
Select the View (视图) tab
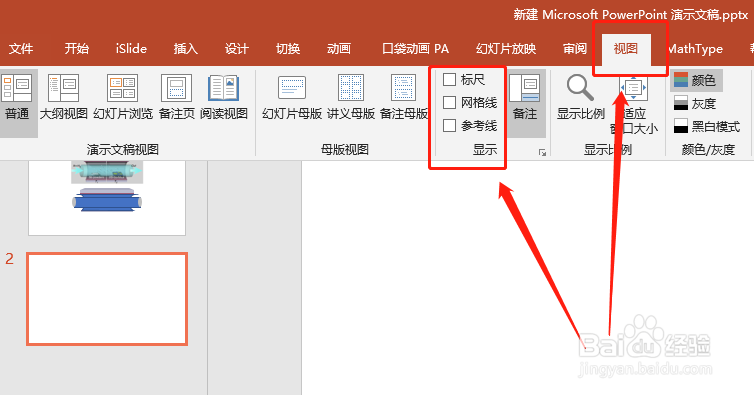tap(626, 49)
